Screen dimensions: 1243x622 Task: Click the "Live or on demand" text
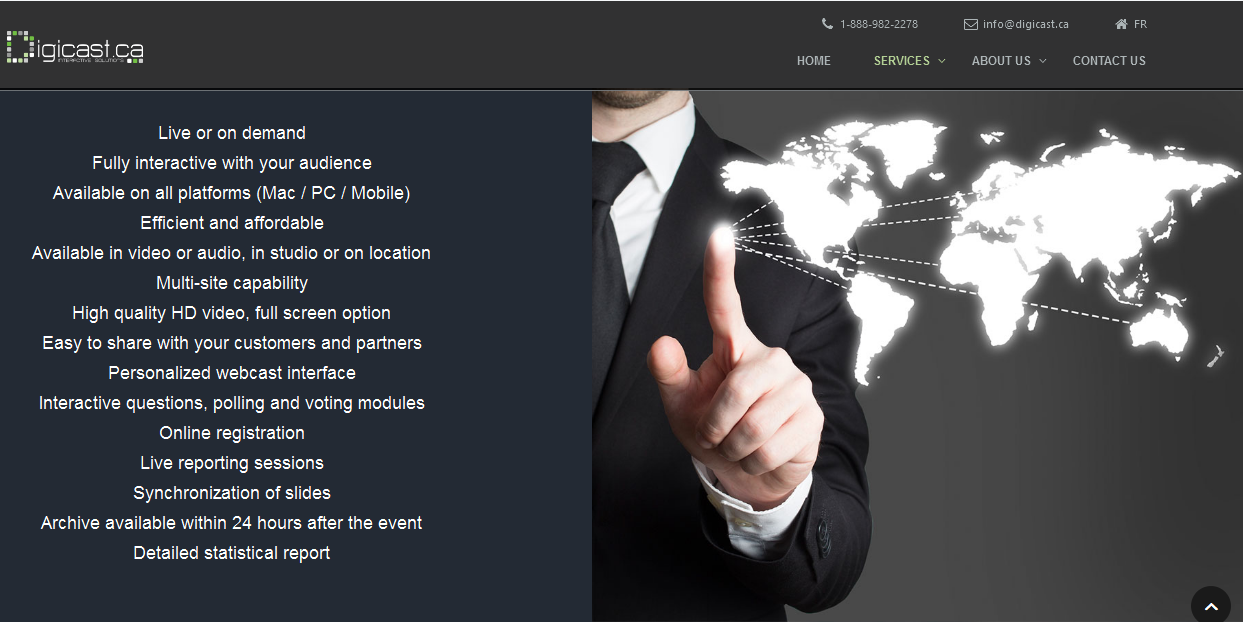pos(232,133)
